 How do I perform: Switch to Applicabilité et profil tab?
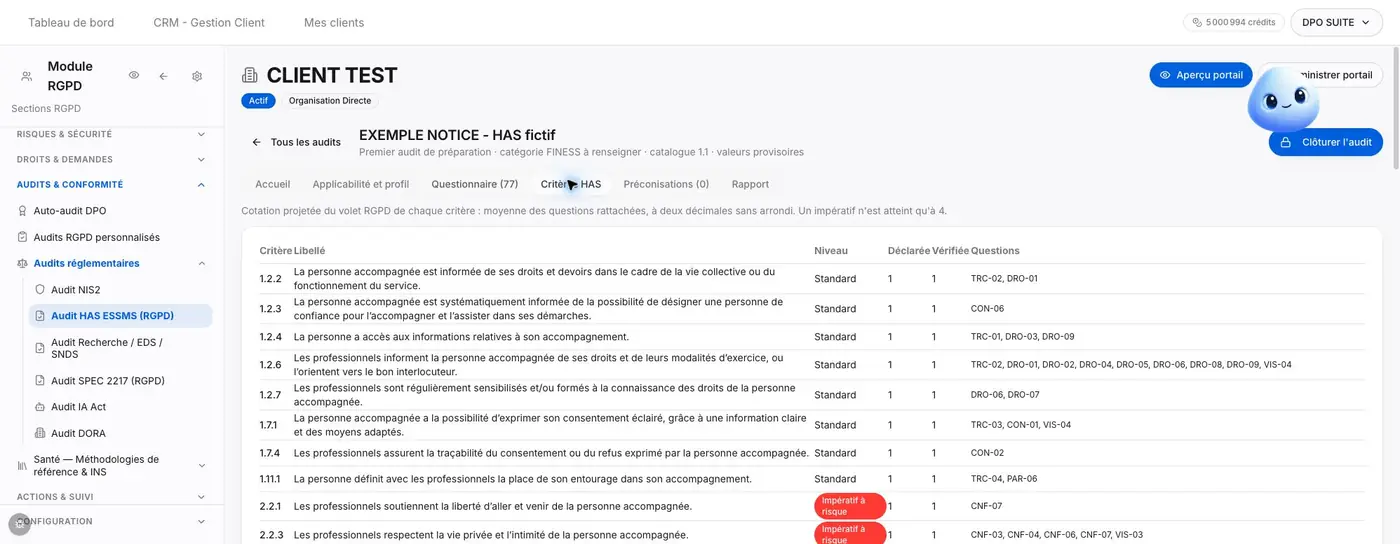pyautogui.click(x=361, y=184)
